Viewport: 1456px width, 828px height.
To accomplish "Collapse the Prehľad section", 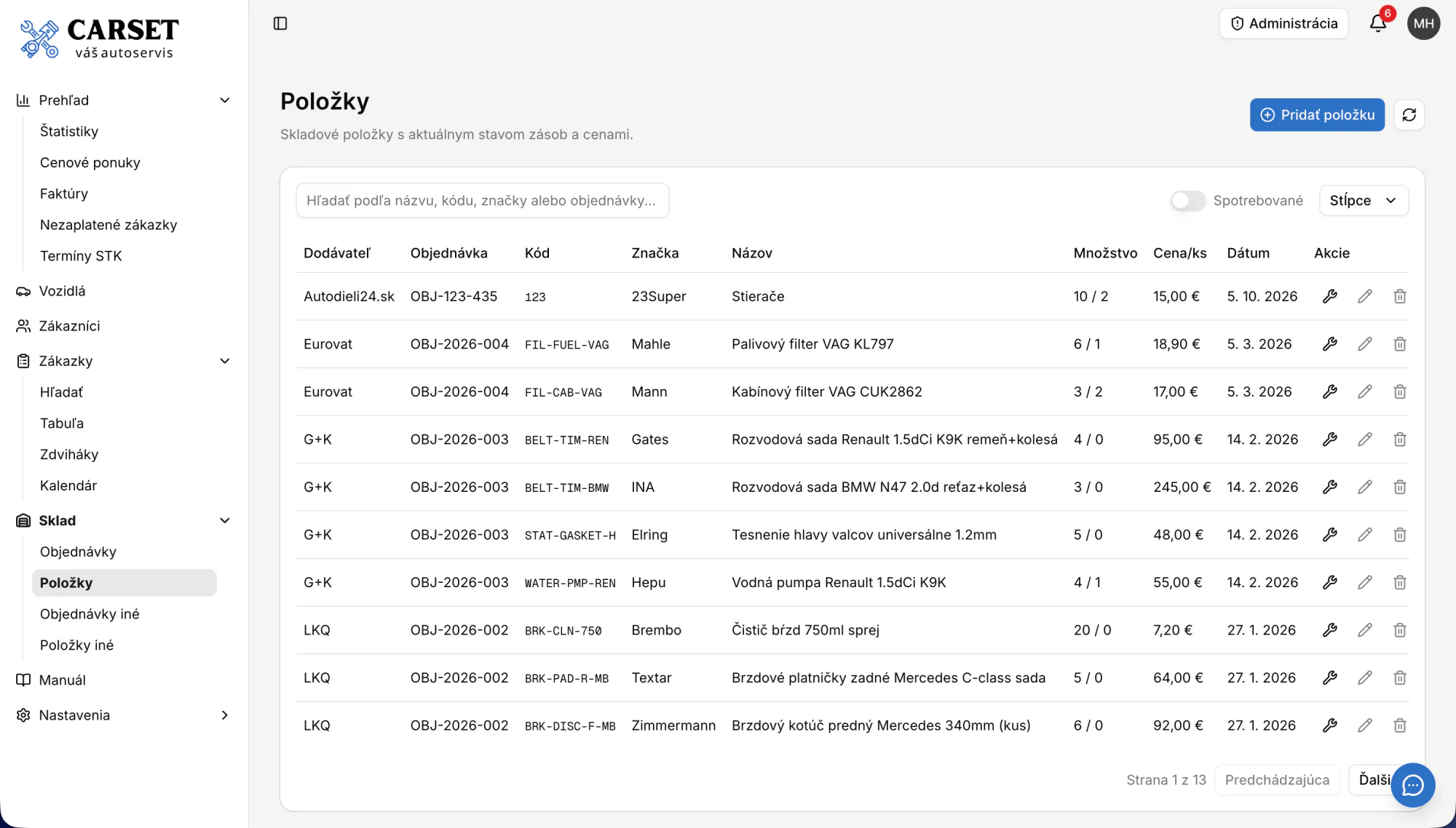I will click(225, 100).
